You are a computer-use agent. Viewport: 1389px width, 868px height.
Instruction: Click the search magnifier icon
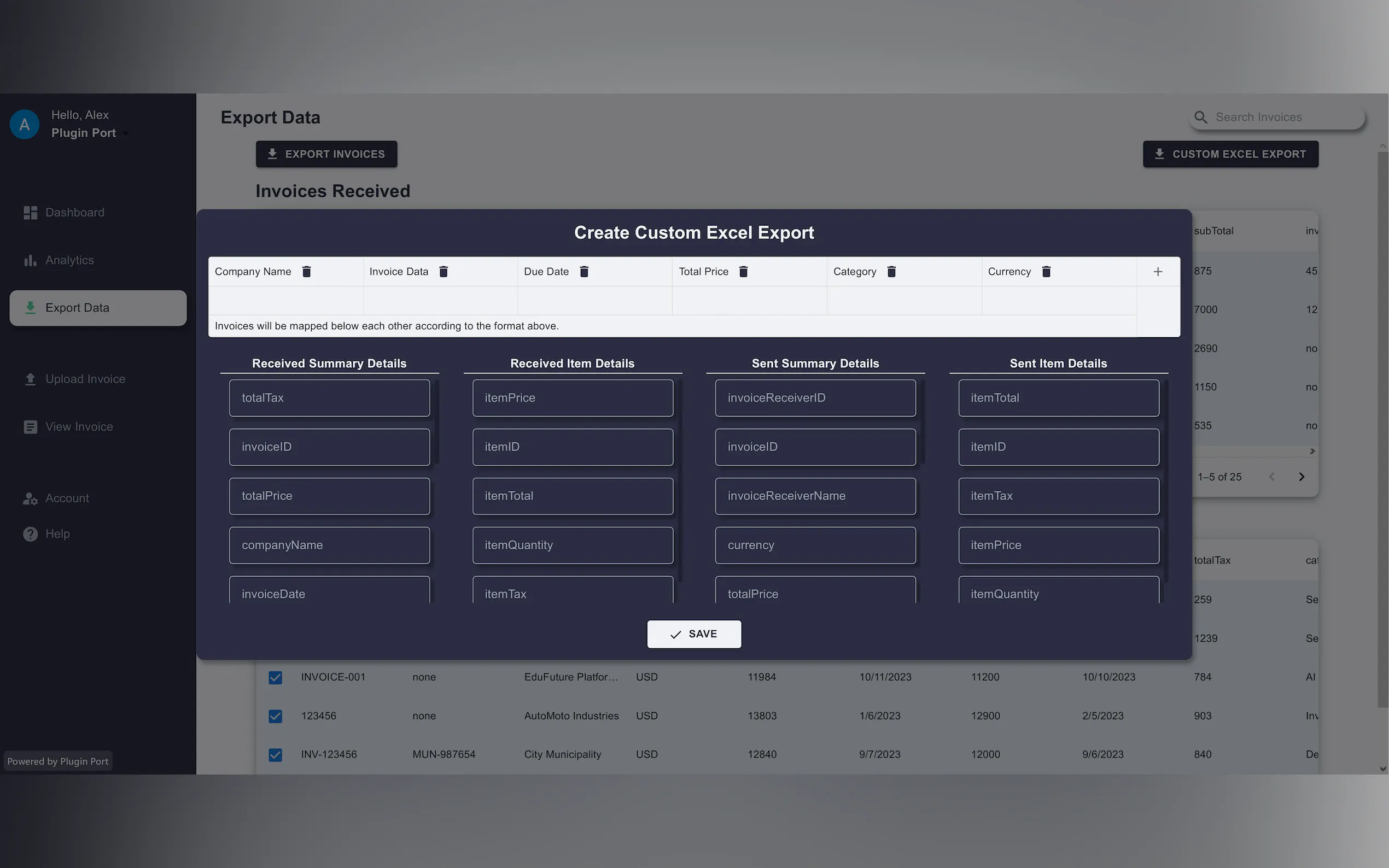point(1200,117)
